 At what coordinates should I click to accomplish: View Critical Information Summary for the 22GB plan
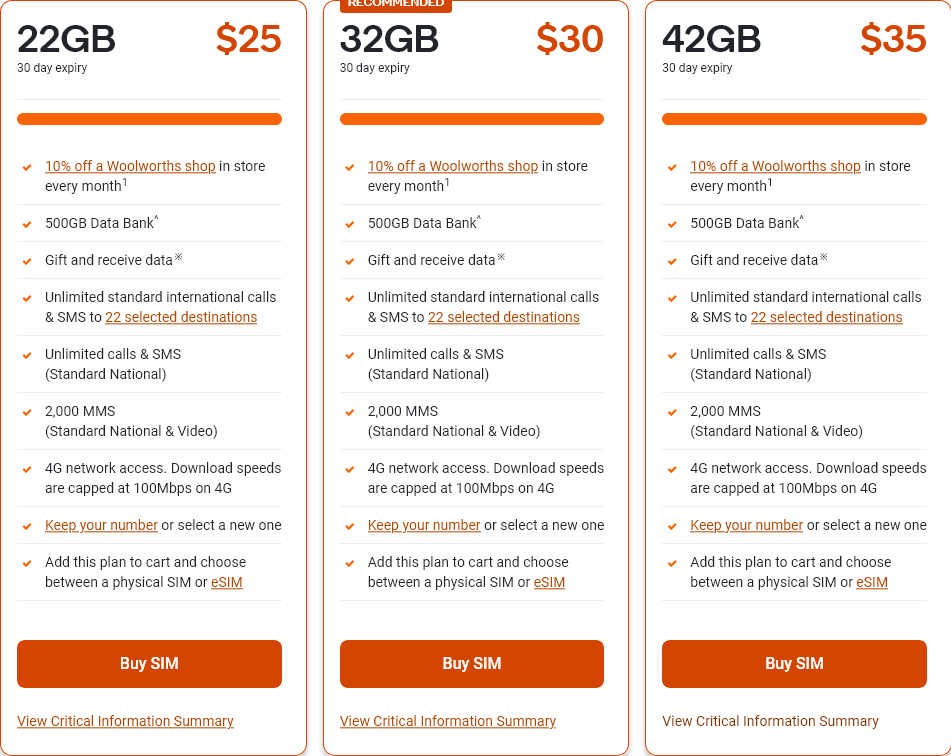click(125, 721)
